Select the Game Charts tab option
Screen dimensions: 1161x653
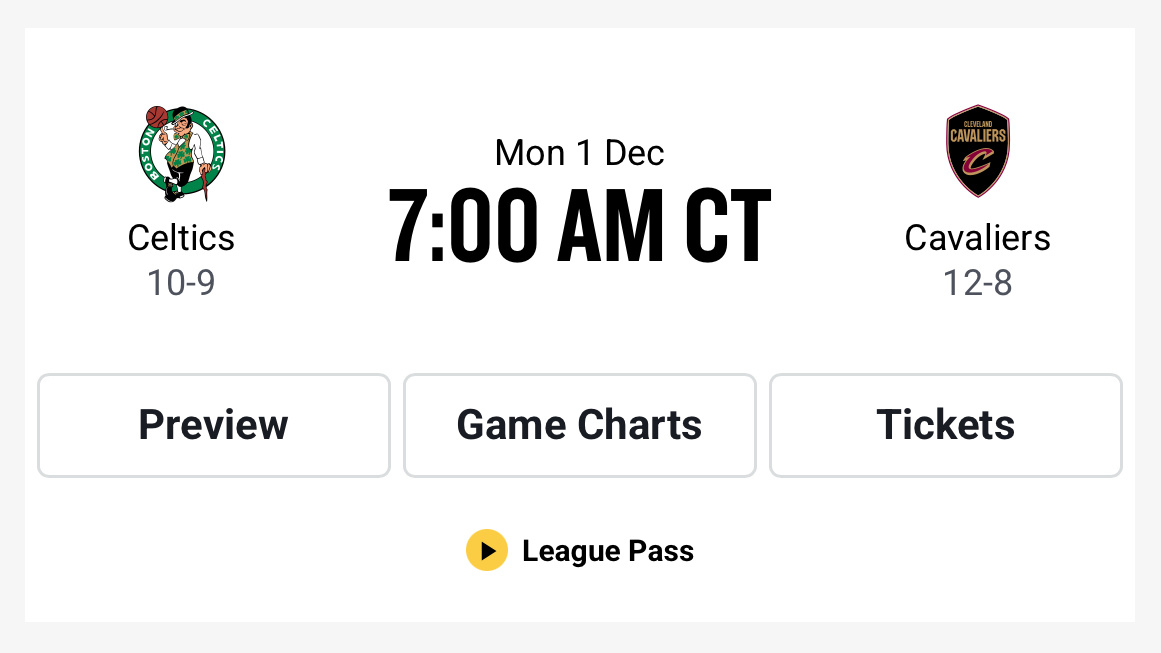tap(579, 425)
